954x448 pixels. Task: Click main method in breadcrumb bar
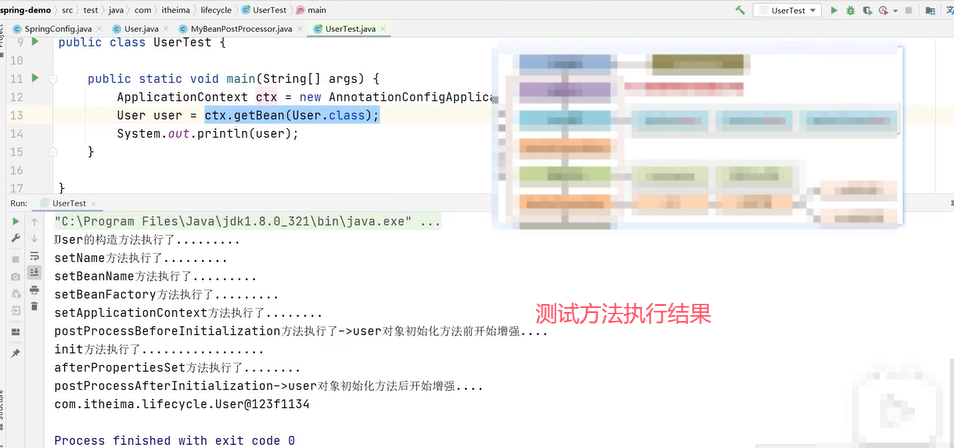tap(311, 10)
